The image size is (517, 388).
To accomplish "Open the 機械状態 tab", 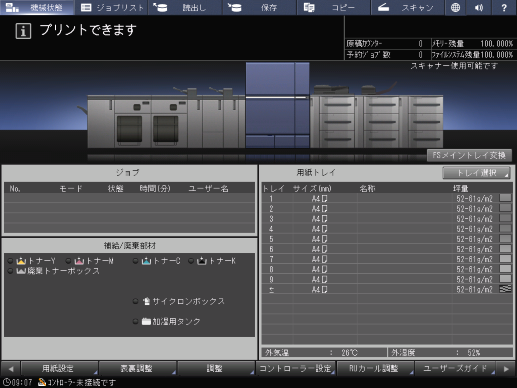I will coord(37,7).
